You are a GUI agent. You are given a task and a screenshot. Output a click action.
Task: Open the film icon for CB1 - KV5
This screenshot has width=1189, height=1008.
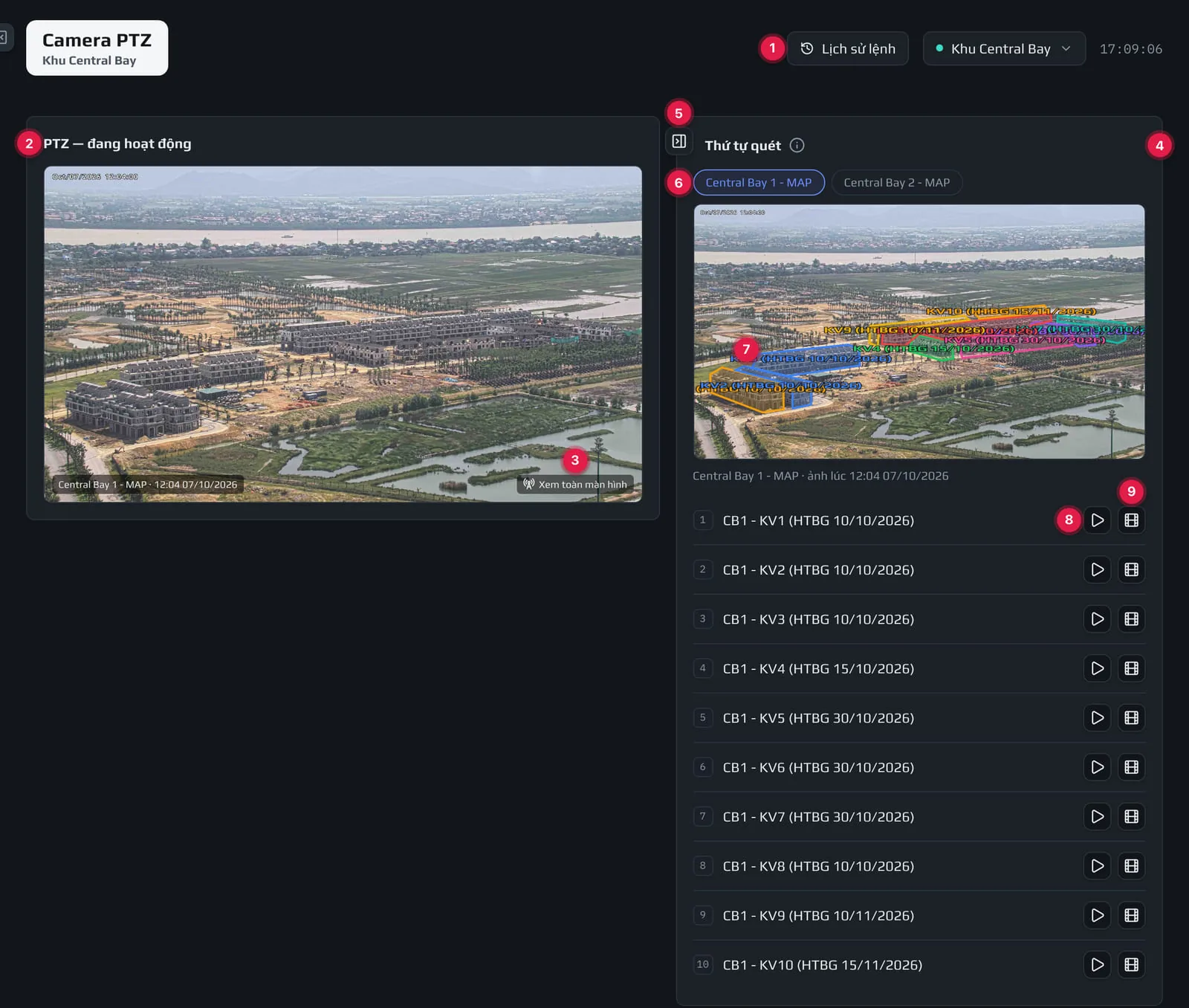[x=1131, y=718]
